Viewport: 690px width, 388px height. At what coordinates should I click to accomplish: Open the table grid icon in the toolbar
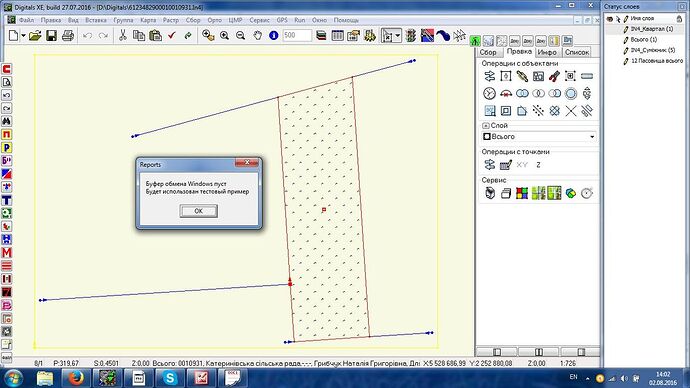click(338, 36)
